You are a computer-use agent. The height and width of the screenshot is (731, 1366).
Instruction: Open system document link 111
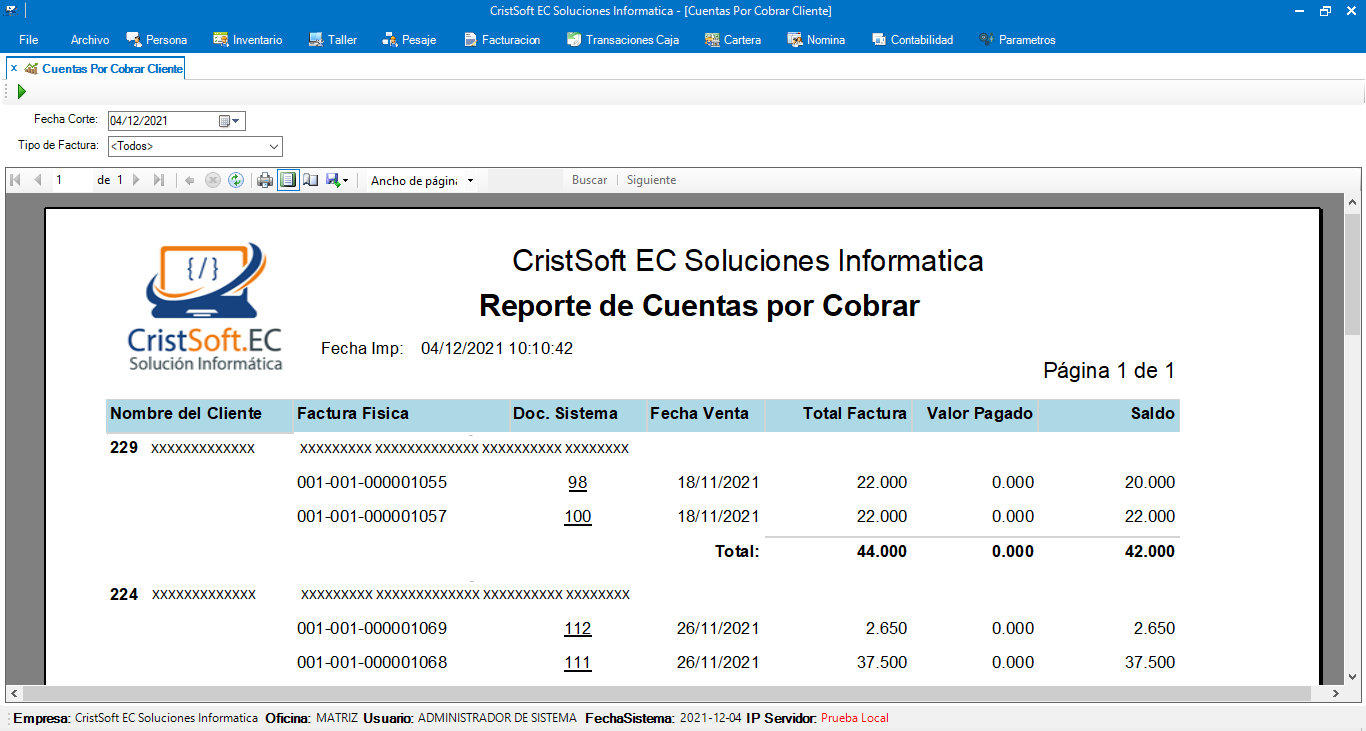pos(578,663)
